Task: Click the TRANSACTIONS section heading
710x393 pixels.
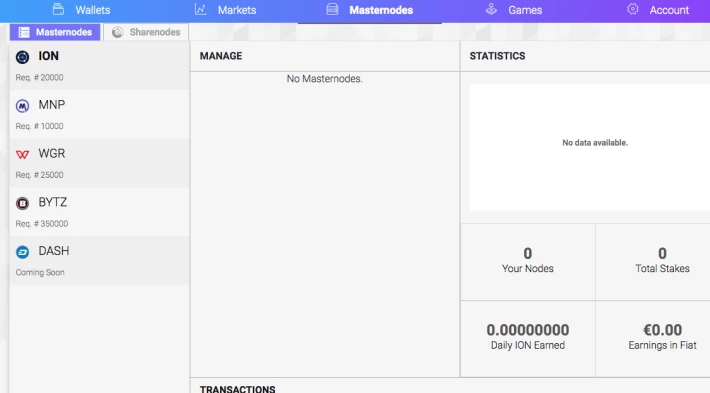Action: 237,389
